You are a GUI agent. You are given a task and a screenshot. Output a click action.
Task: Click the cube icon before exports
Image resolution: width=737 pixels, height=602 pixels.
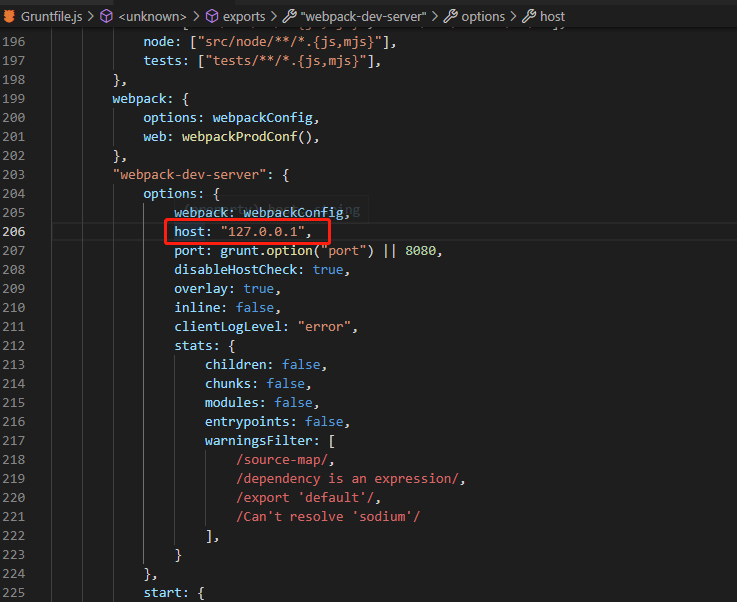(212, 16)
